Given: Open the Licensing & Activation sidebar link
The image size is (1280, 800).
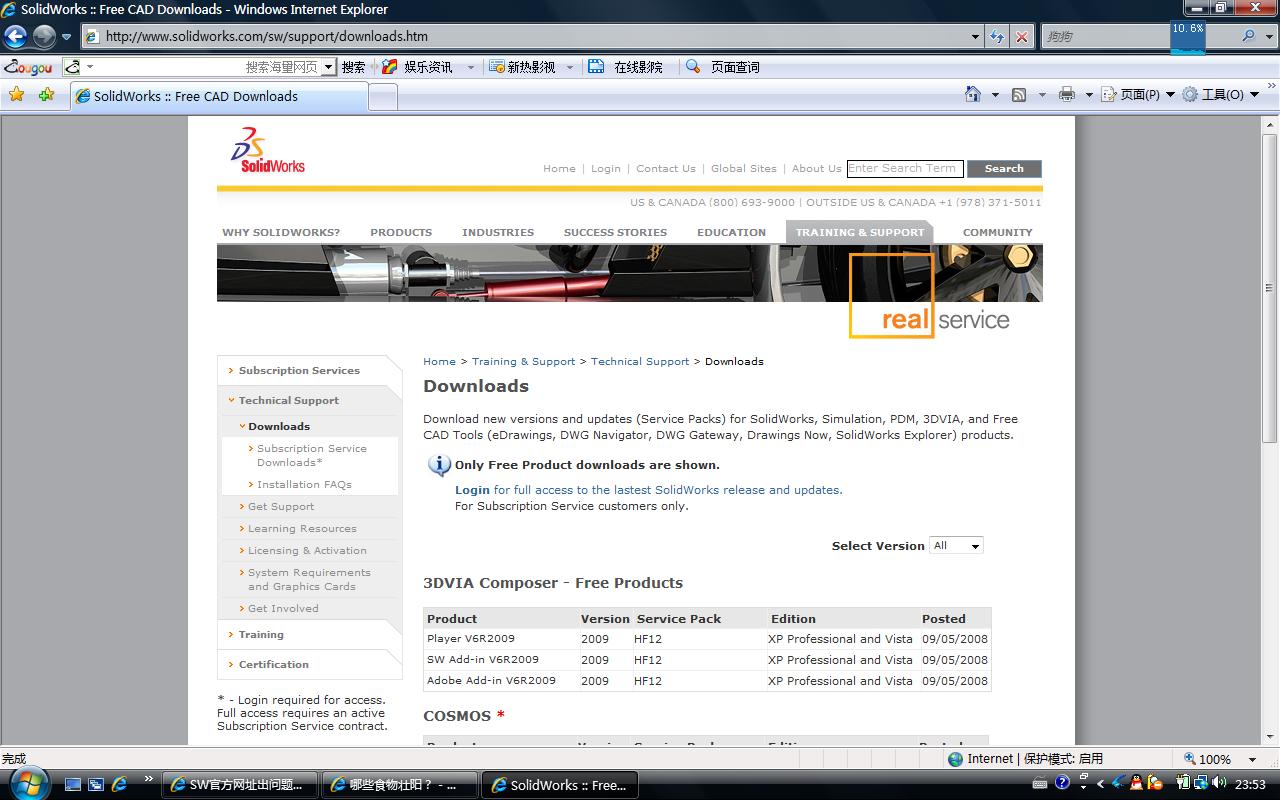Looking at the screenshot, I should pyautogui.click(x=307, y=551).
